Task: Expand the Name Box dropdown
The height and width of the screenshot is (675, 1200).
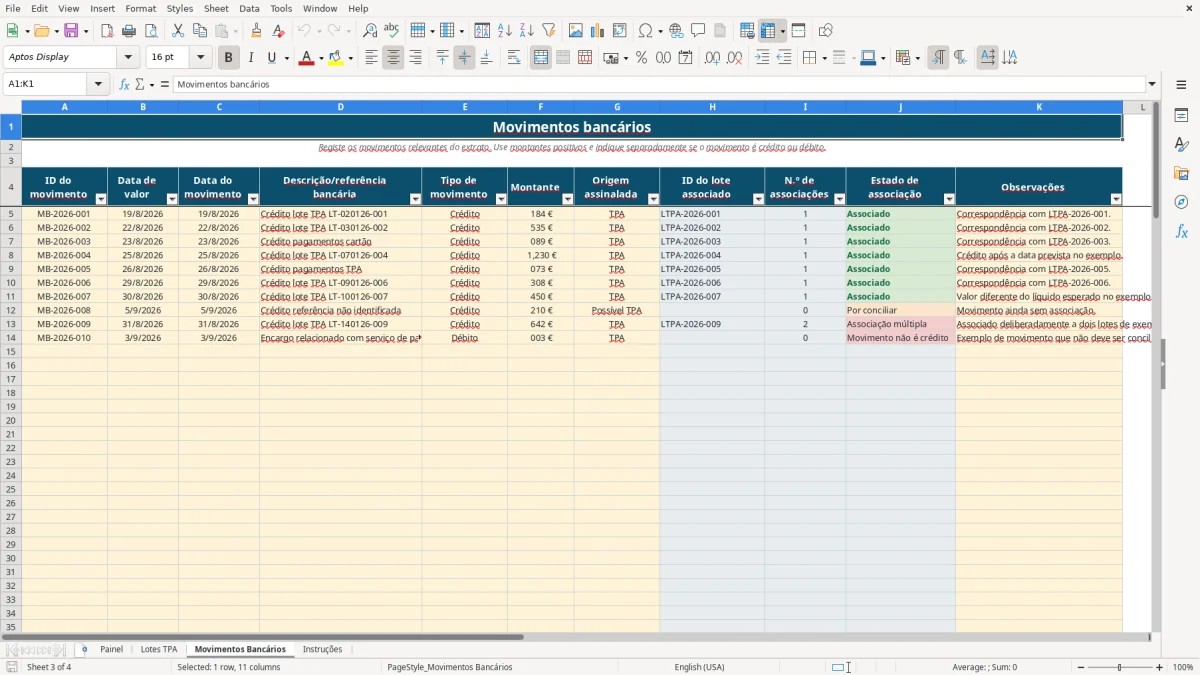Action: 99,84
